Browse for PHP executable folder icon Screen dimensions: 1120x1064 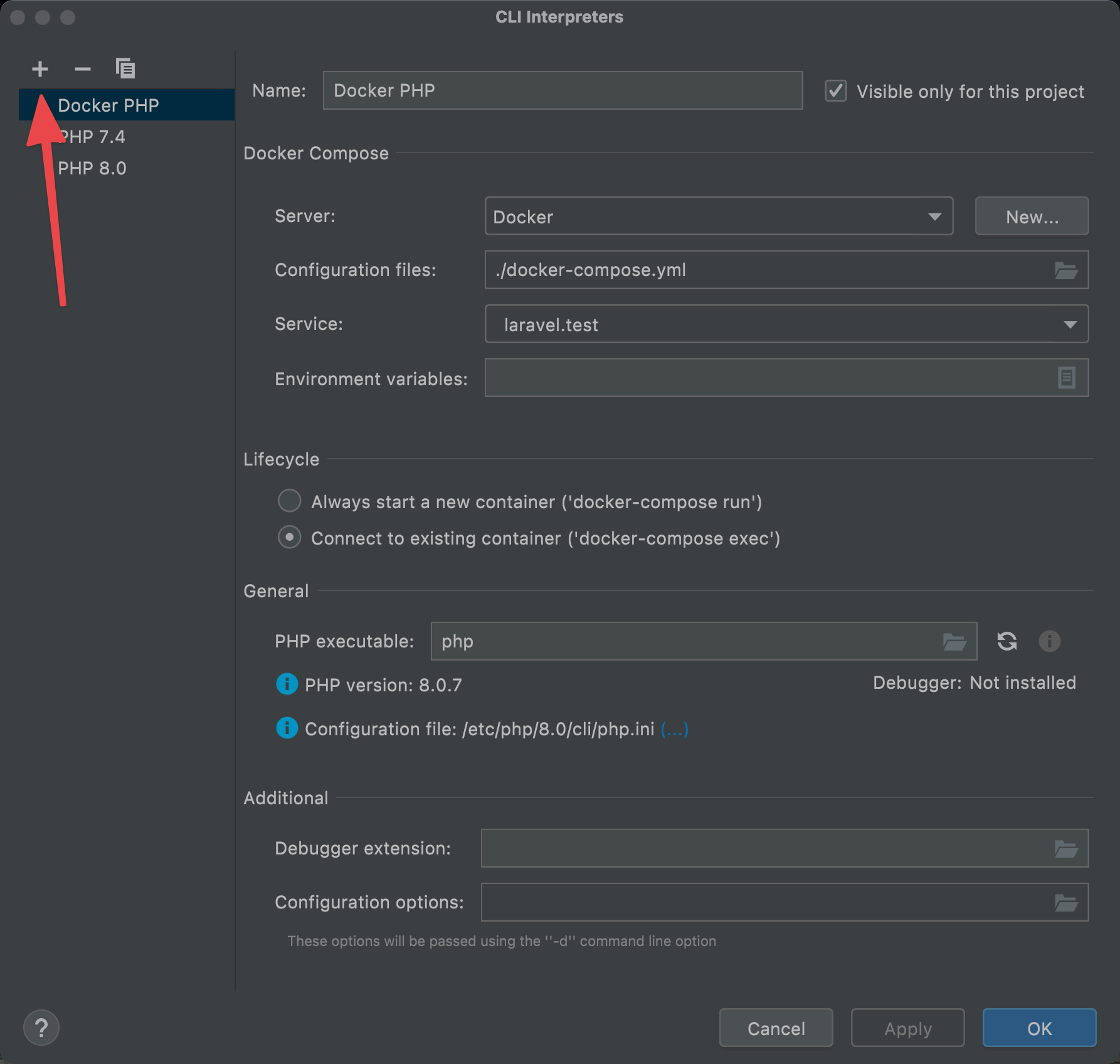tap(954, 641)
